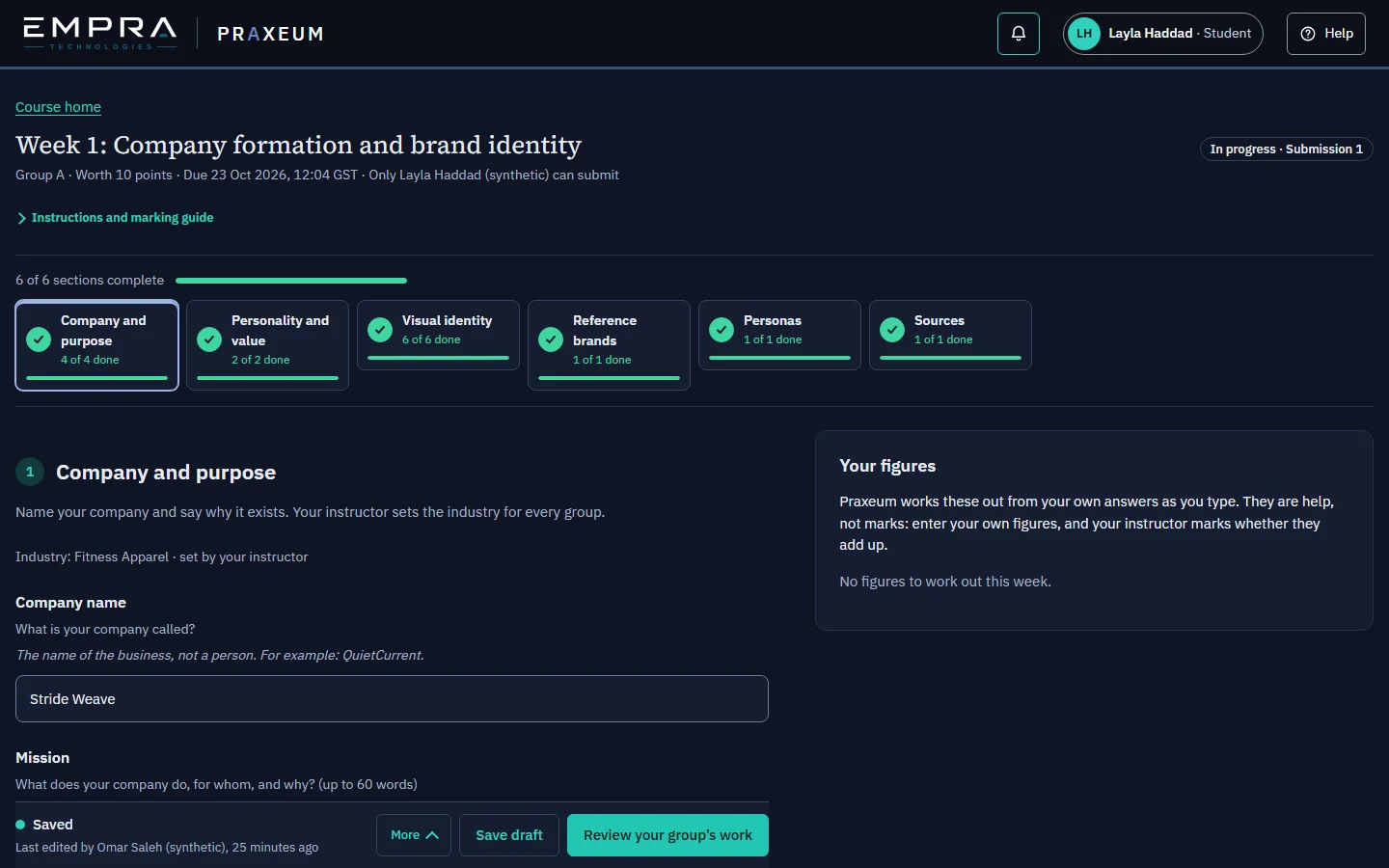Click the section number 1 badge
The image size is (1389, 868).
(30, 472)
